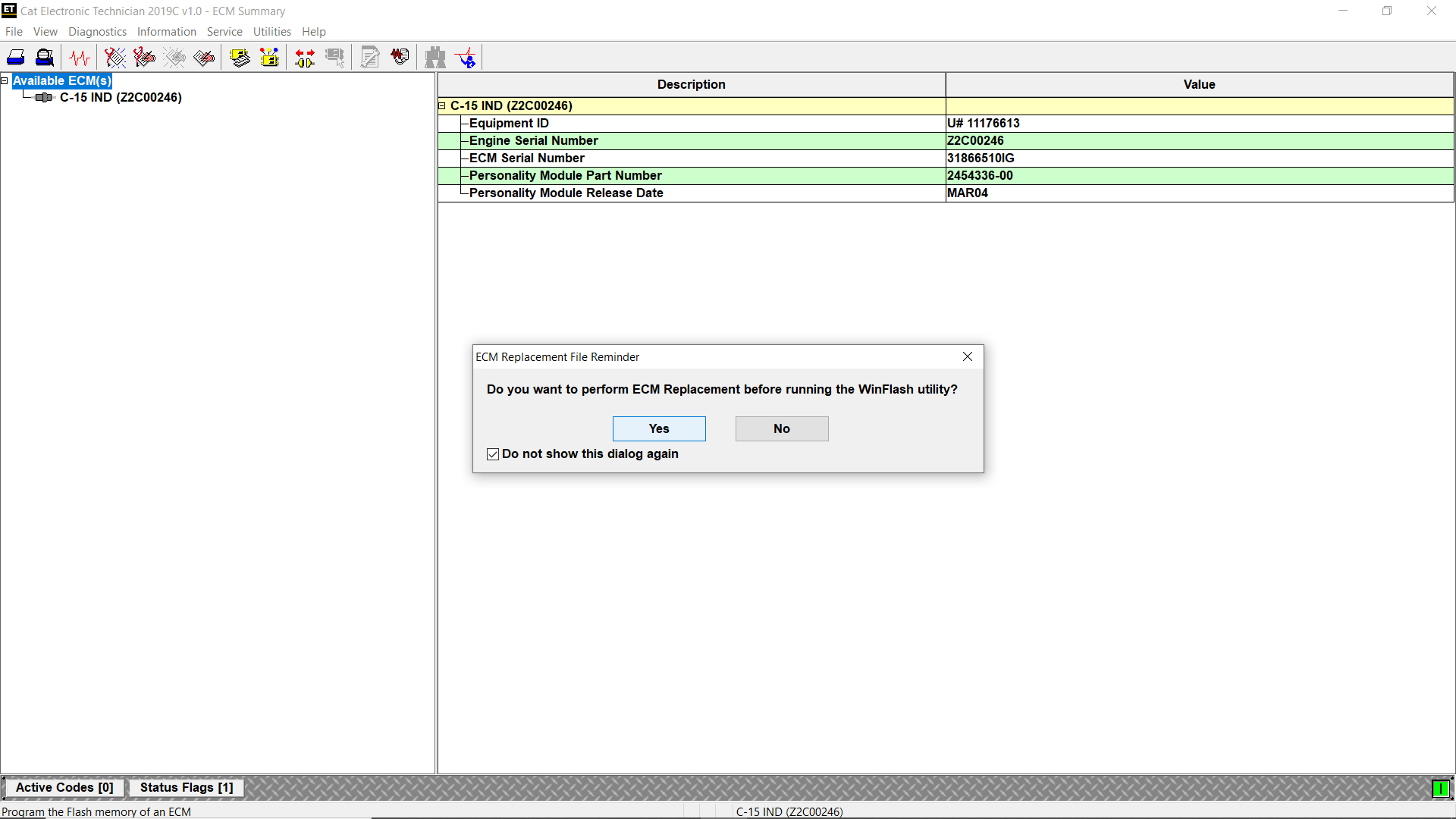Uncheck 'Do not show this dialog again'
This screenshot has height=819, width=1456.
[x=493, y=453]
